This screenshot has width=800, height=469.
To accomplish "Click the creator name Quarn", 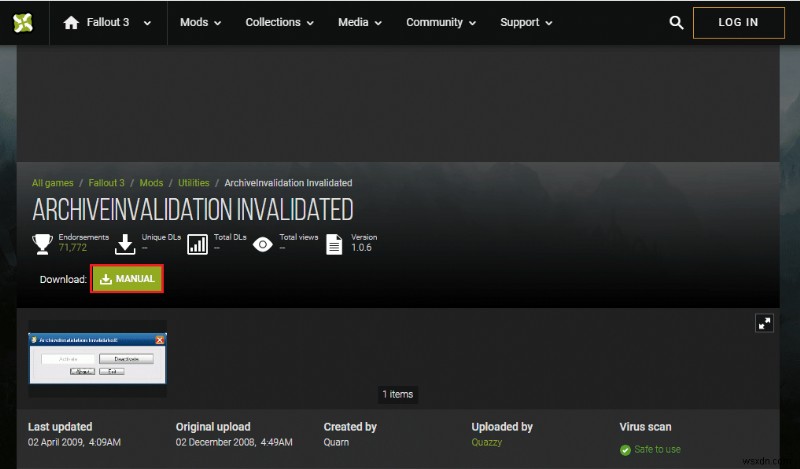I will tap(336, 442).
